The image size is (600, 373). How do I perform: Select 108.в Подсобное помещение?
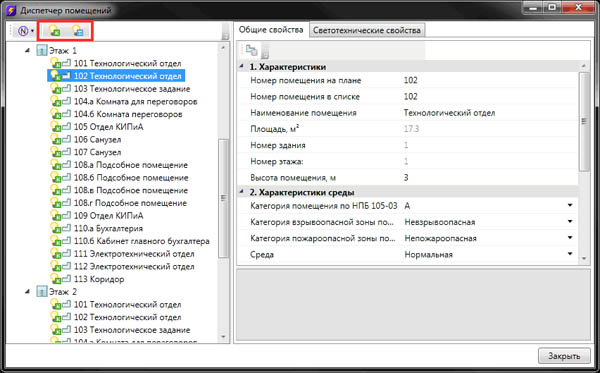[x=130, y=190]
